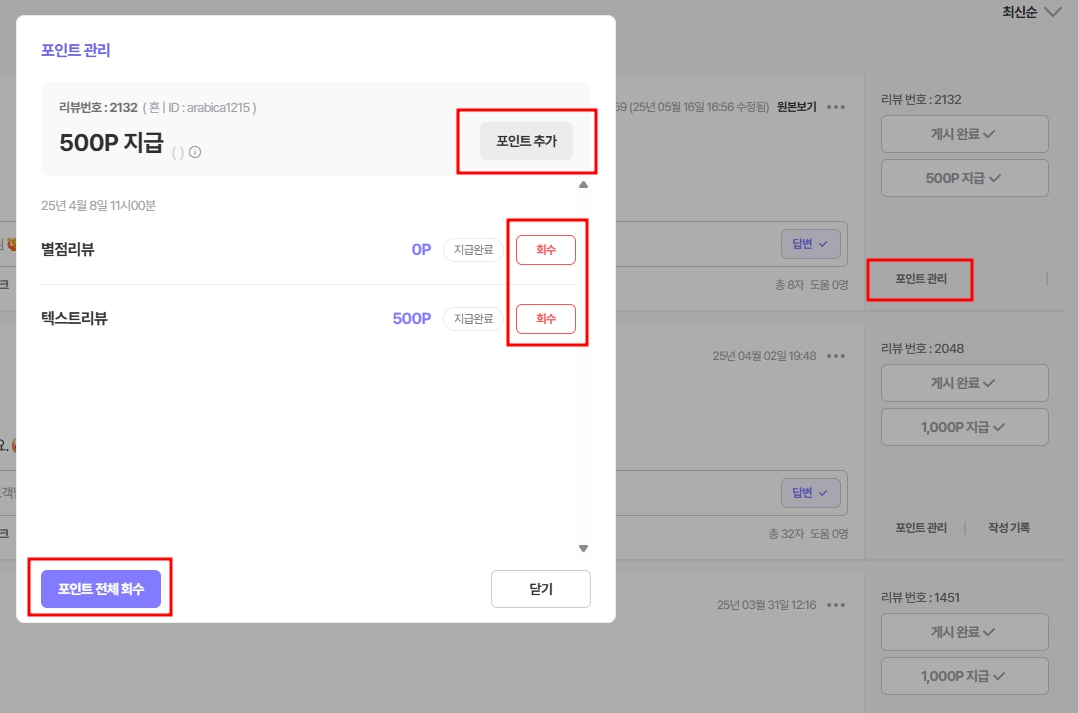Expand 게시 완료 dropdown for review 1451

pos(965,632)
